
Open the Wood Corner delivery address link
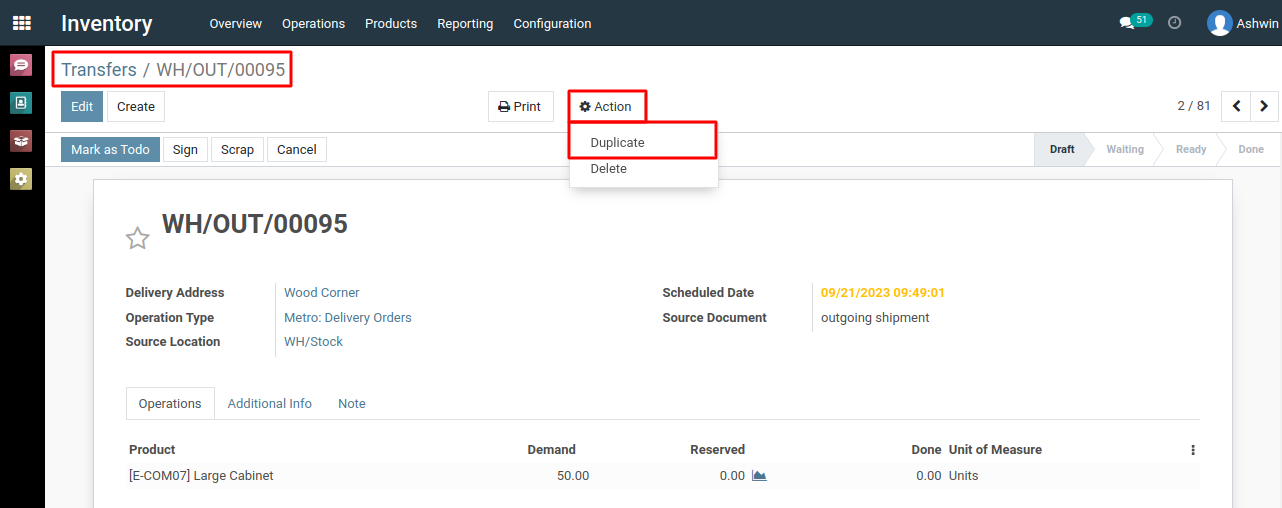322,293
